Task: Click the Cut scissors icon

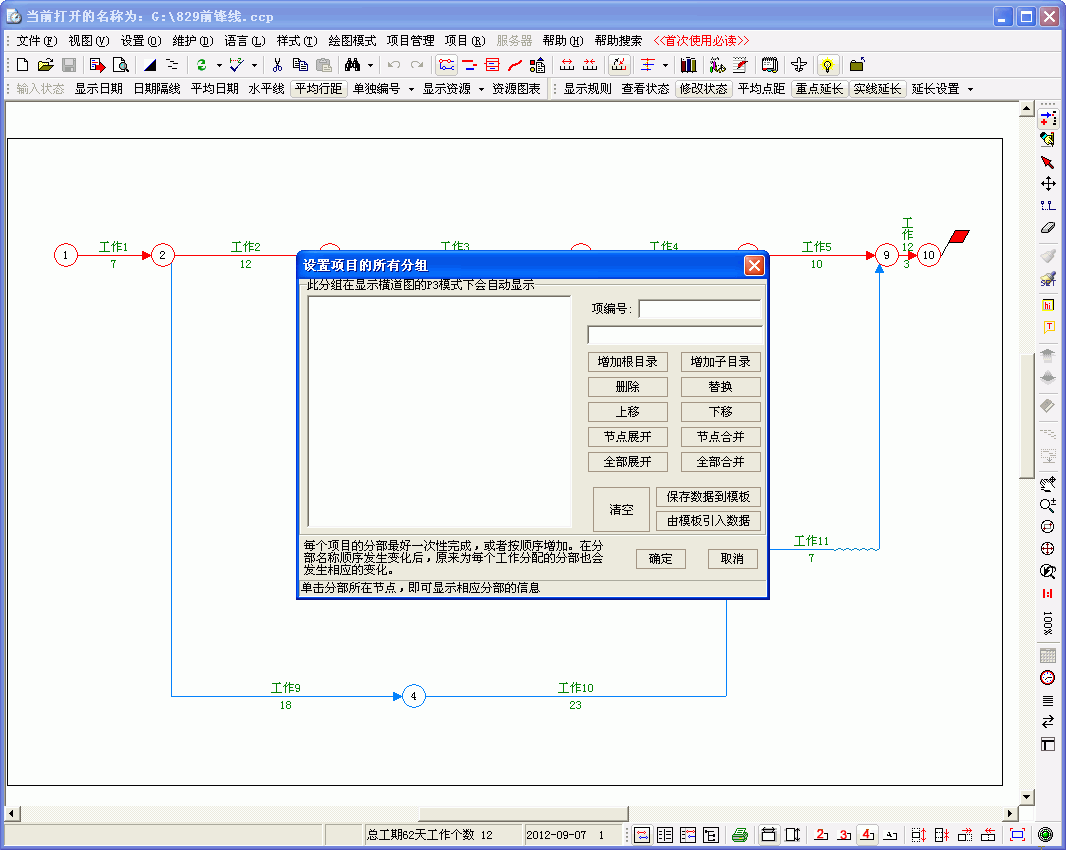Action: pyautogui.click(x=277, y=65)
